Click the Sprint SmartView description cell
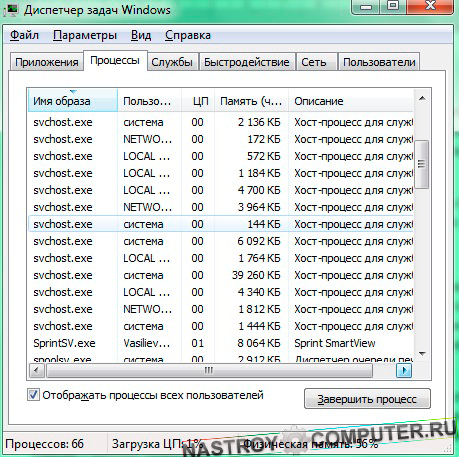The height and width of the screenshot is (457, 459). click(335, 343)
